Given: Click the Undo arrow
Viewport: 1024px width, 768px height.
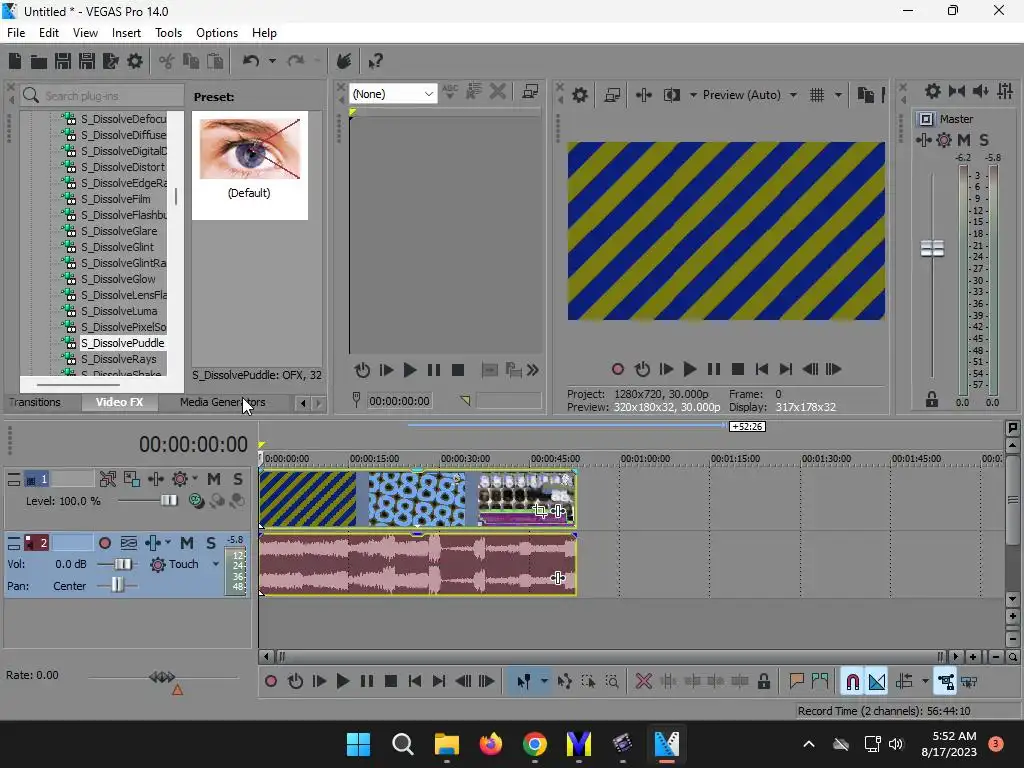Looking at the screenshot, I should [x=251, y=61].
